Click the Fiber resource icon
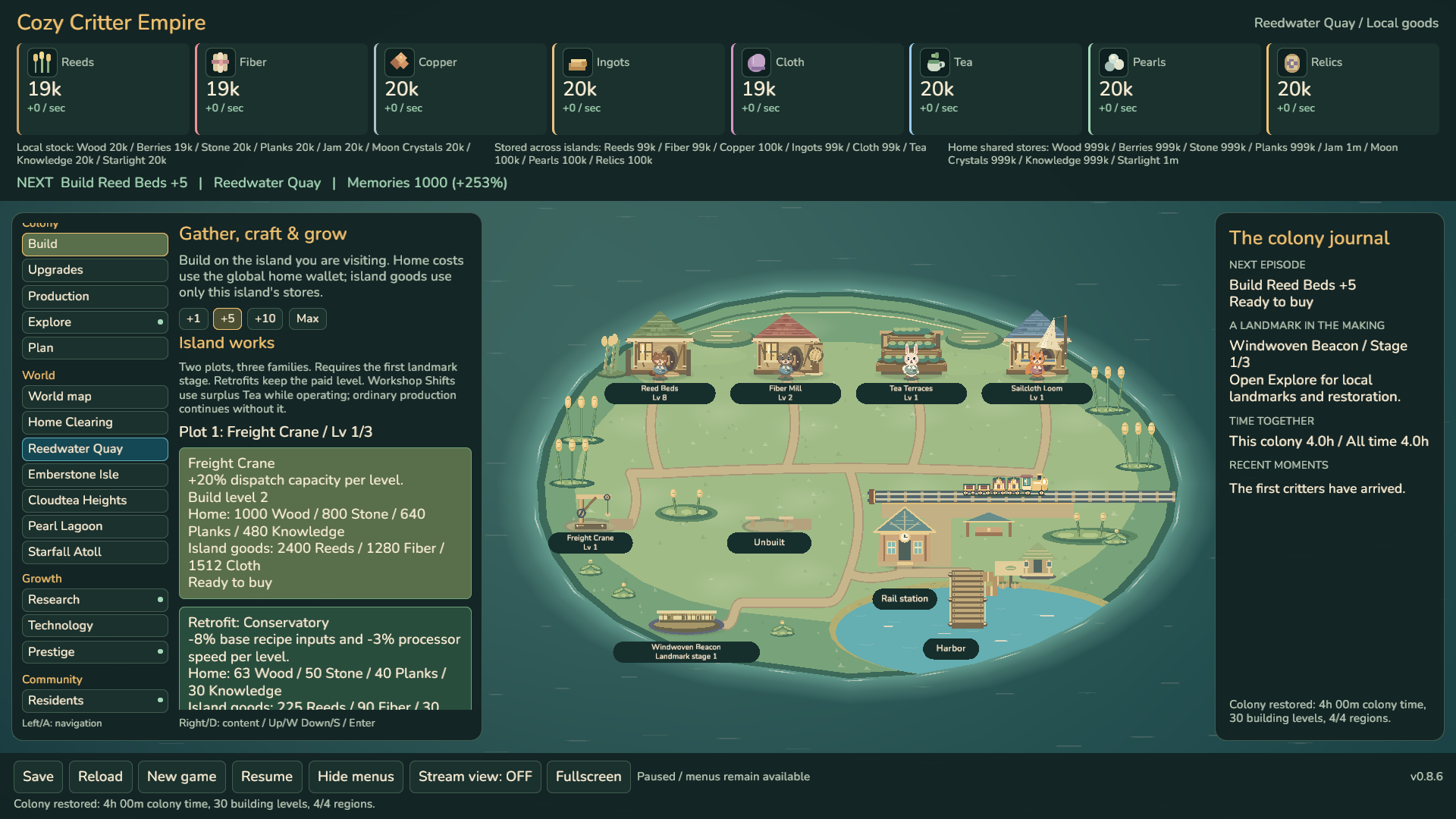This screenshot has height=819, width=1456. (x=220, y=62)
